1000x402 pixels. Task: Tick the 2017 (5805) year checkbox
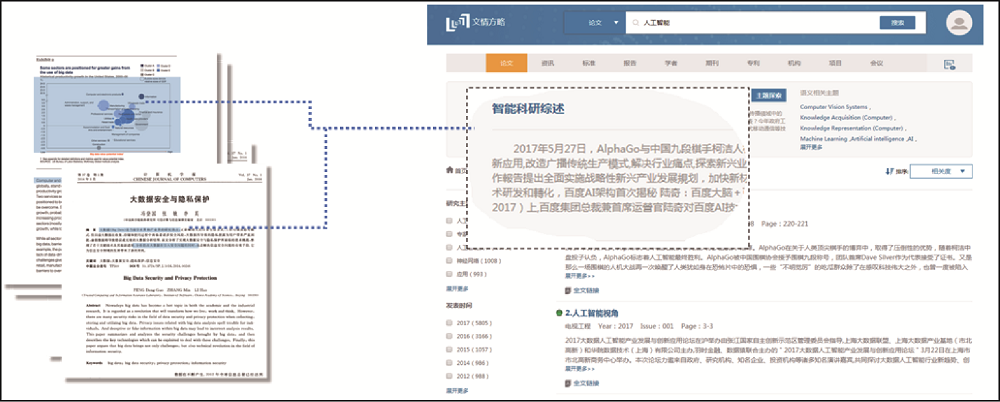(x=450, y=324)
